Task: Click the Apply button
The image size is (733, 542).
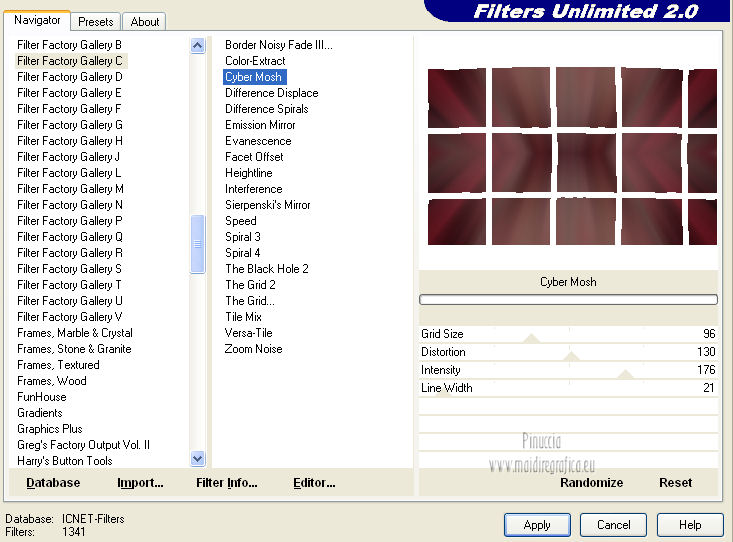Action: coord(537,525)
